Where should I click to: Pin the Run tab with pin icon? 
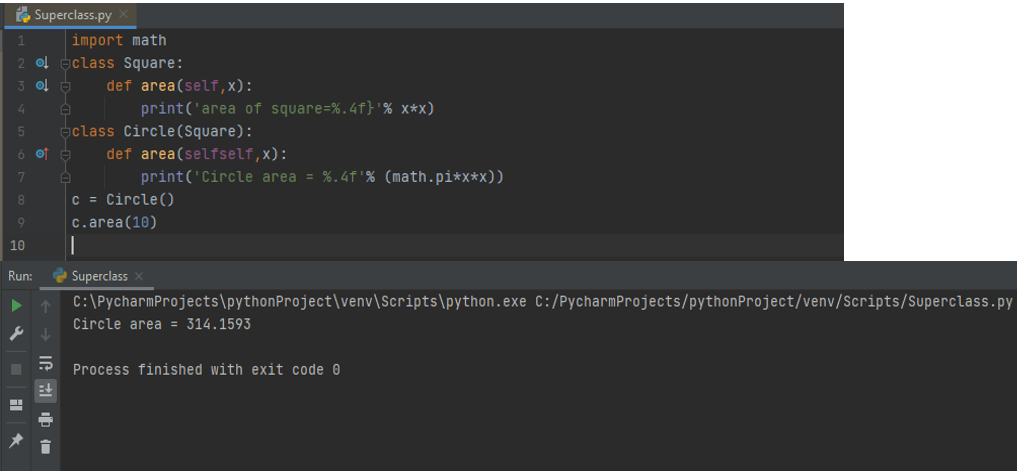tap(16, 440)
